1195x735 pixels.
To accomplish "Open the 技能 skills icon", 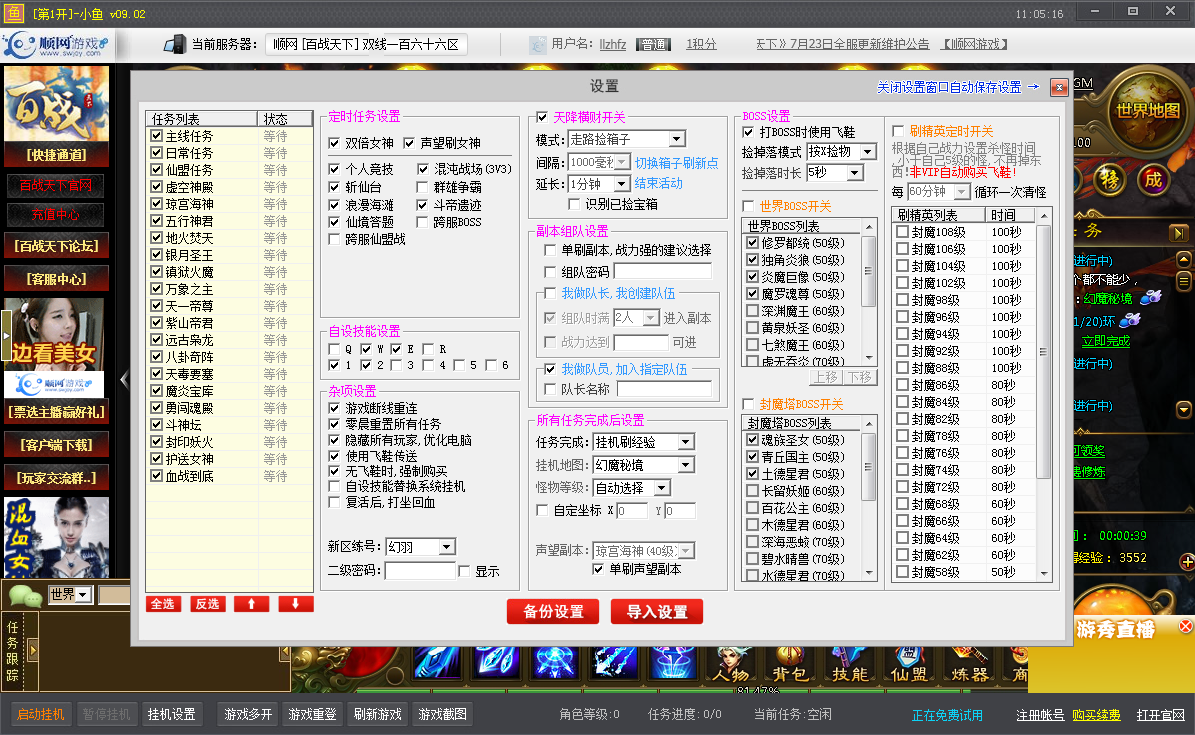I will 849,664.
